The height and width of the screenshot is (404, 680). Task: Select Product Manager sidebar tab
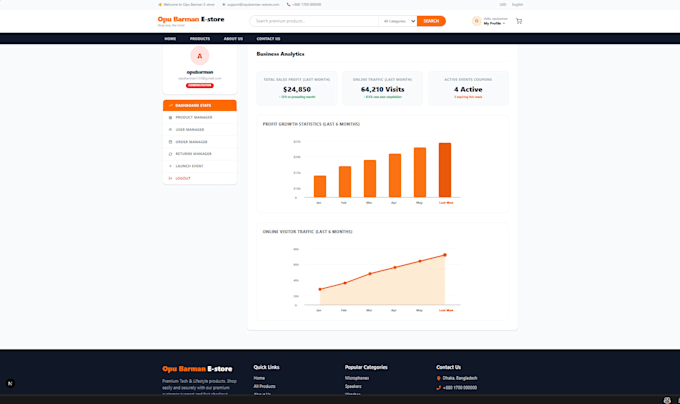coord(200,117)
